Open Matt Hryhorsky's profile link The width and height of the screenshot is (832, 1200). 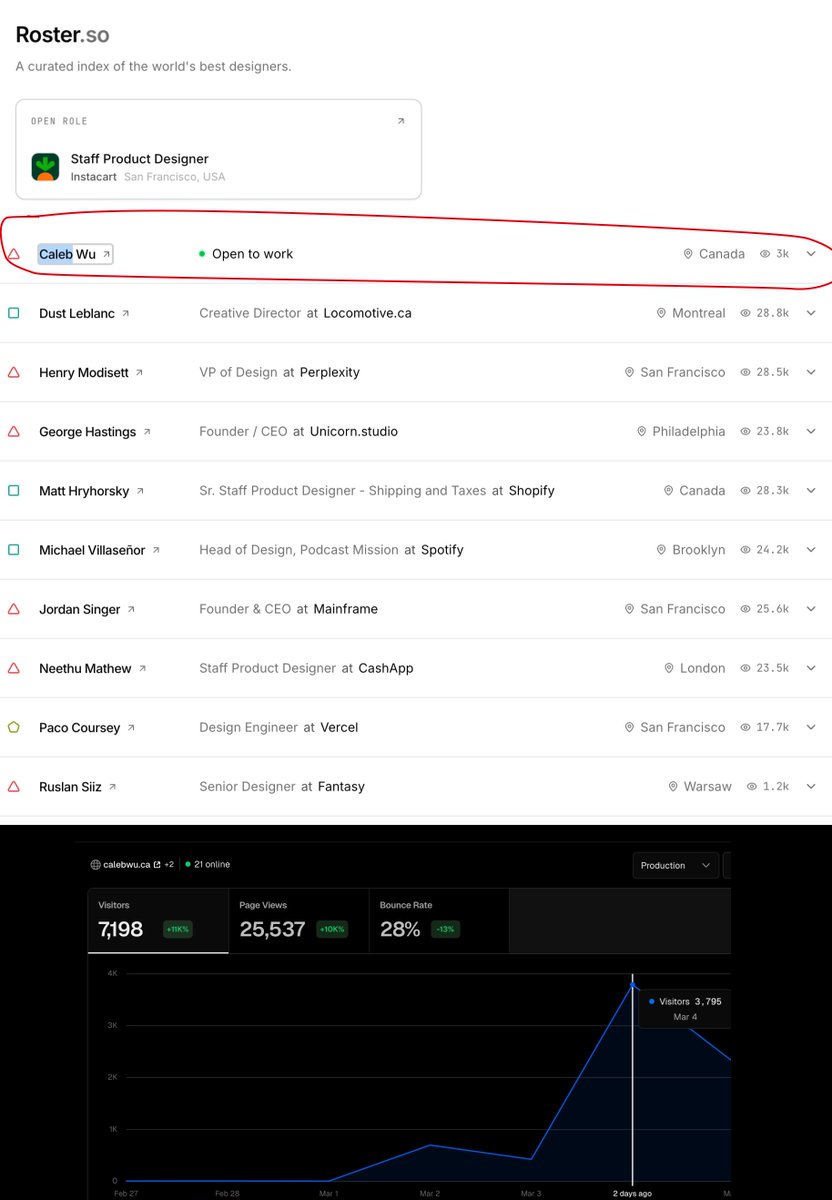[x=92, y=491]
